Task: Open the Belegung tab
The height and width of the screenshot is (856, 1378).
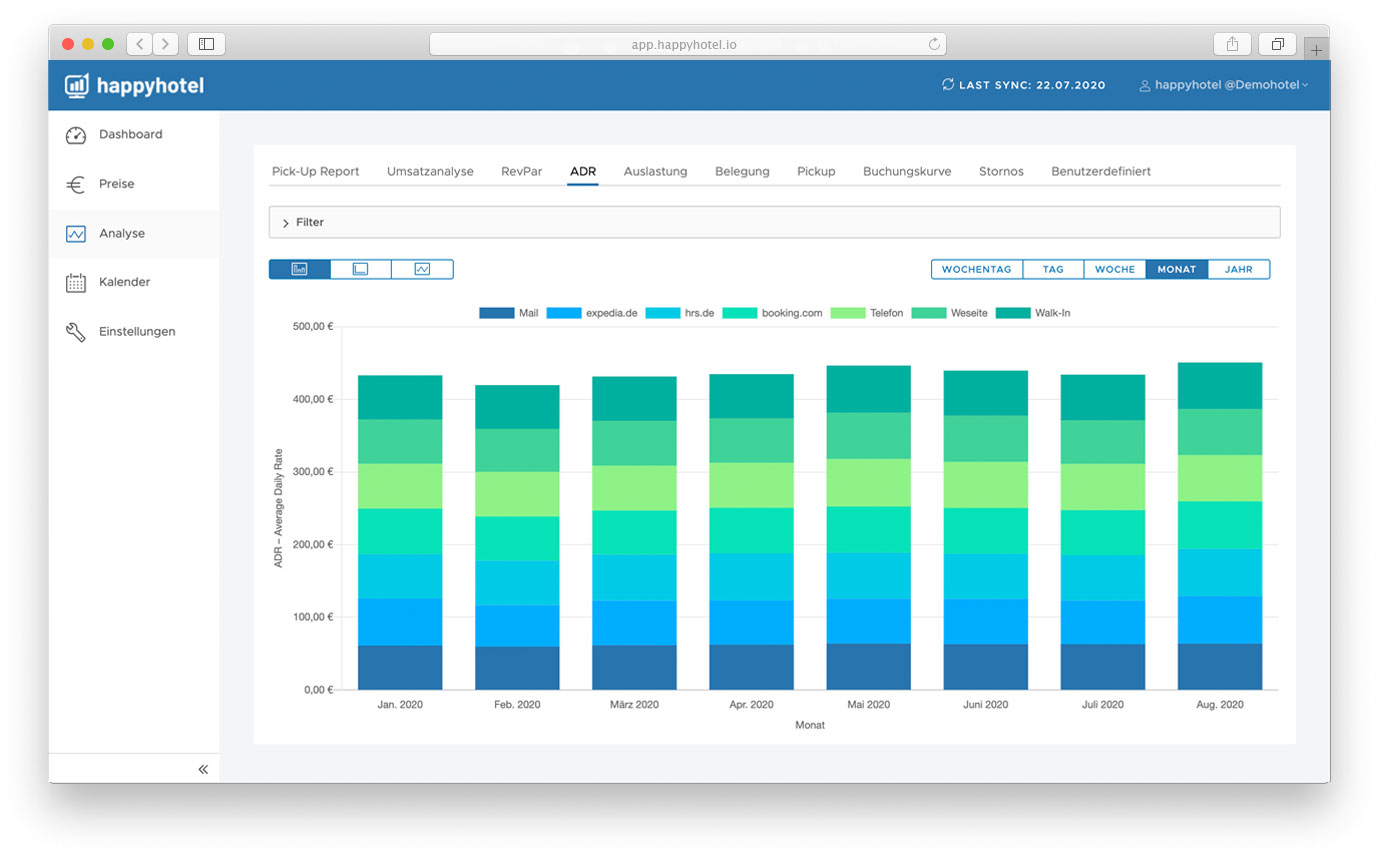Action: (x=742, y=171)
